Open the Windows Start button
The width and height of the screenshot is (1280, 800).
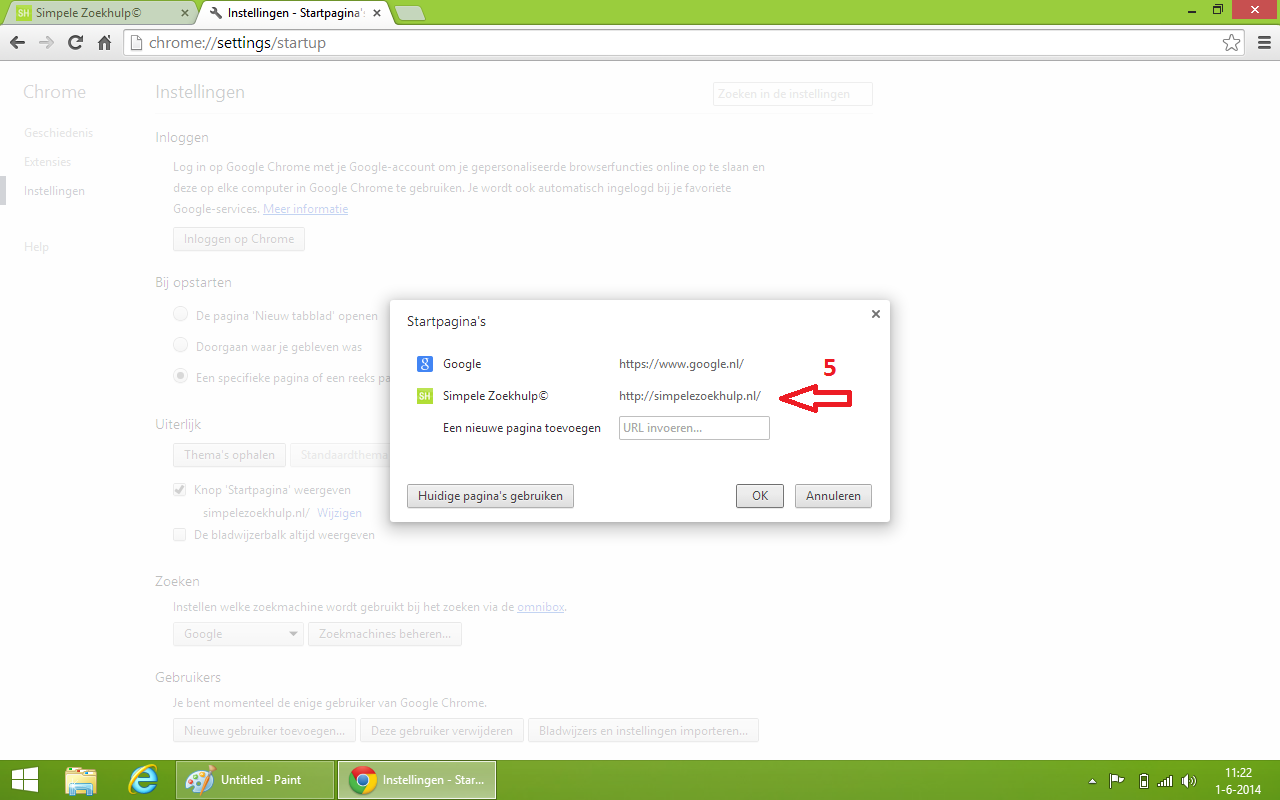(25, 780)
